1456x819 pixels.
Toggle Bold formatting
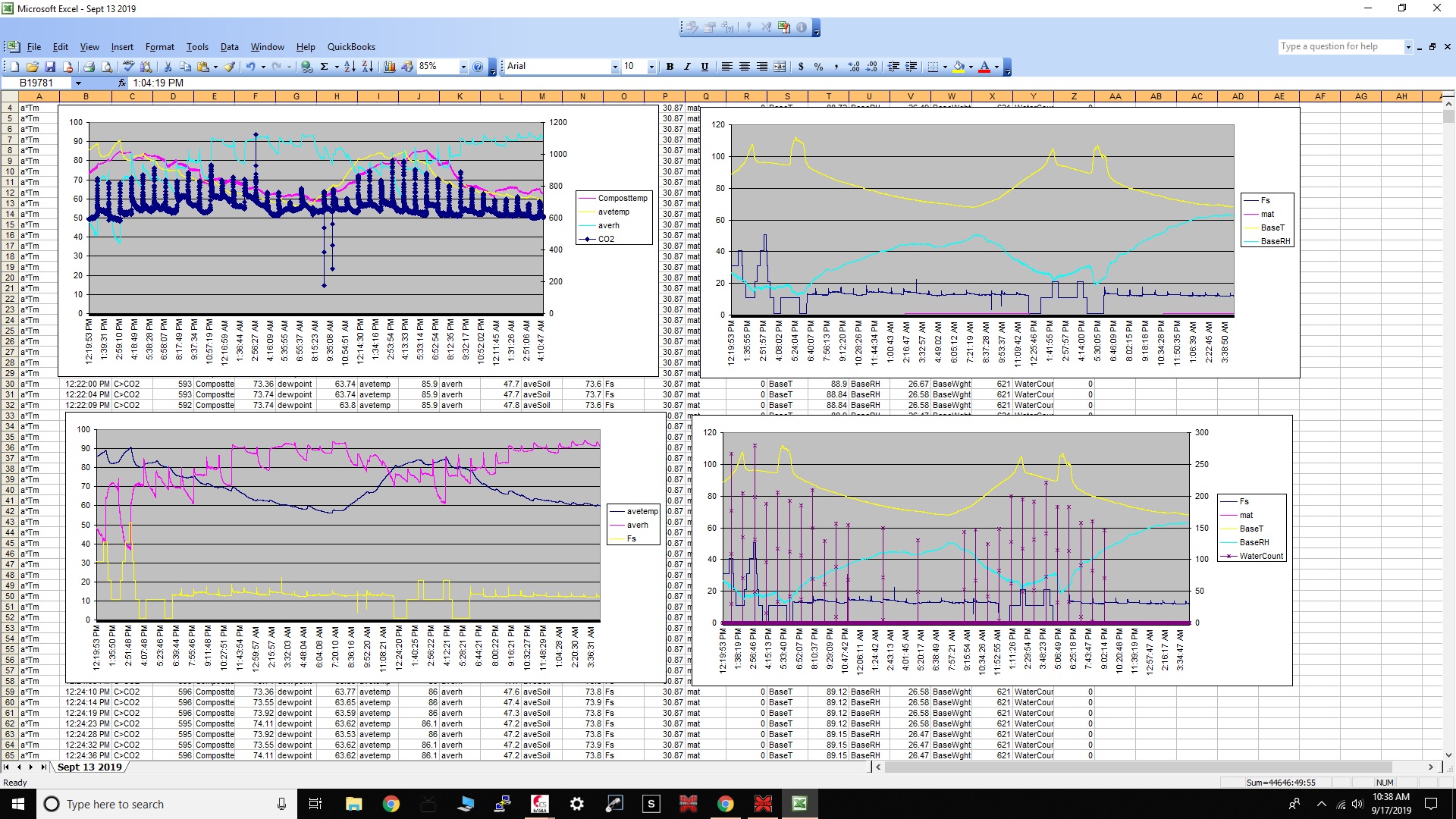(x=670, y=67)
